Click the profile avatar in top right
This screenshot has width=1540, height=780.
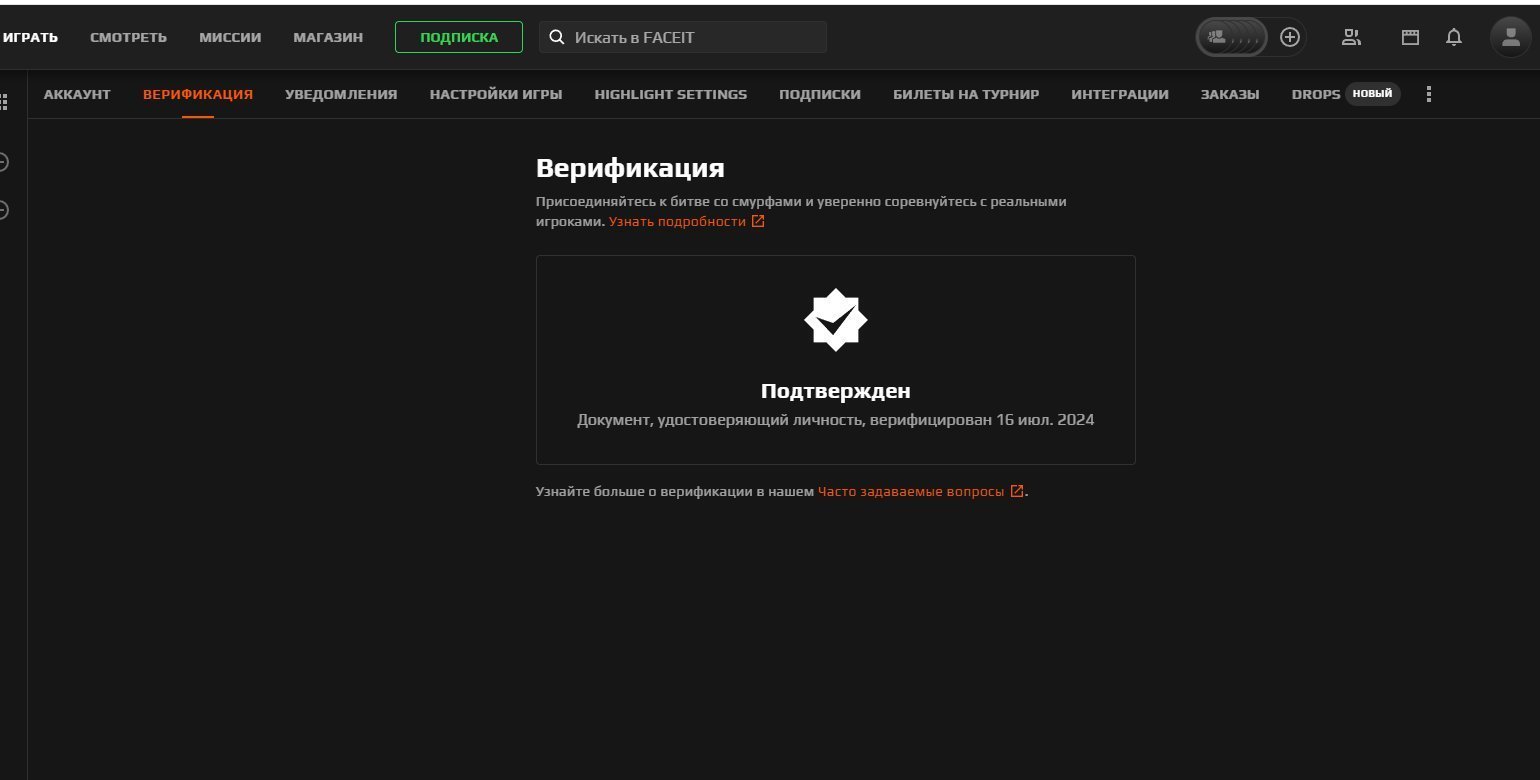click(x=1509, y=37)
